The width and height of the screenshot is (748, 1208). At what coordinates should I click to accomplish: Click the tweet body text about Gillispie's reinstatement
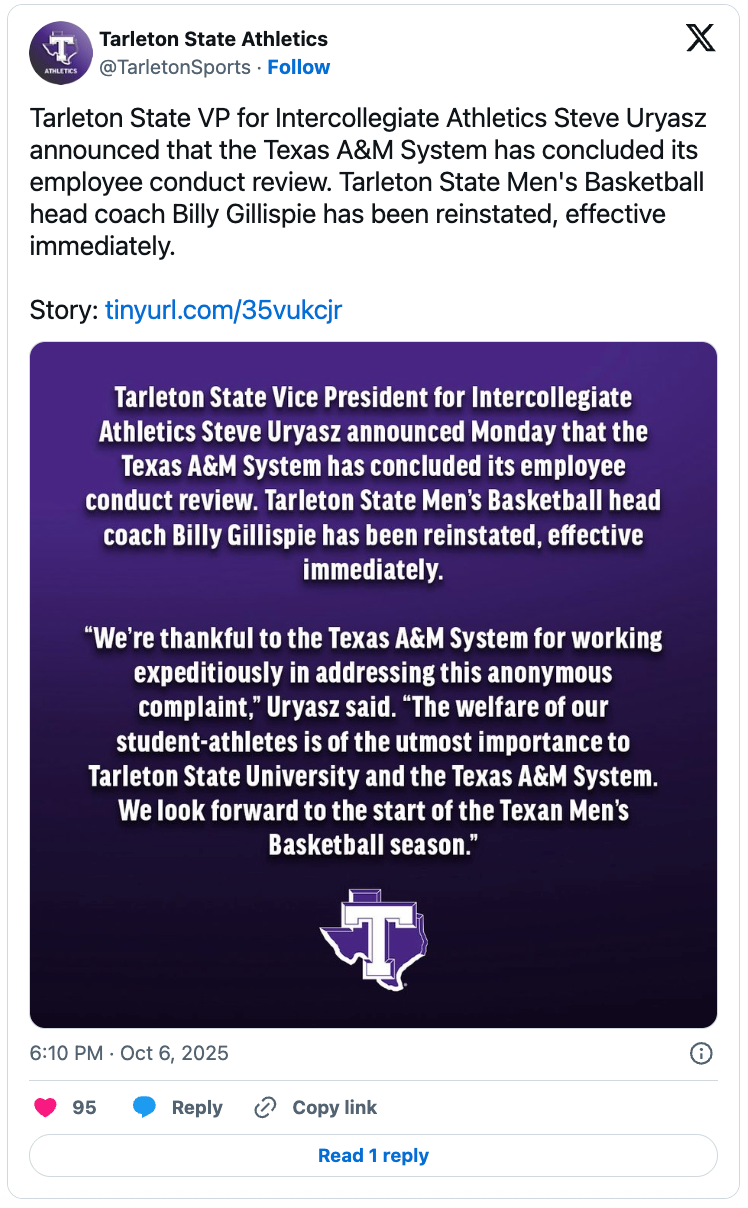(368, 183)
